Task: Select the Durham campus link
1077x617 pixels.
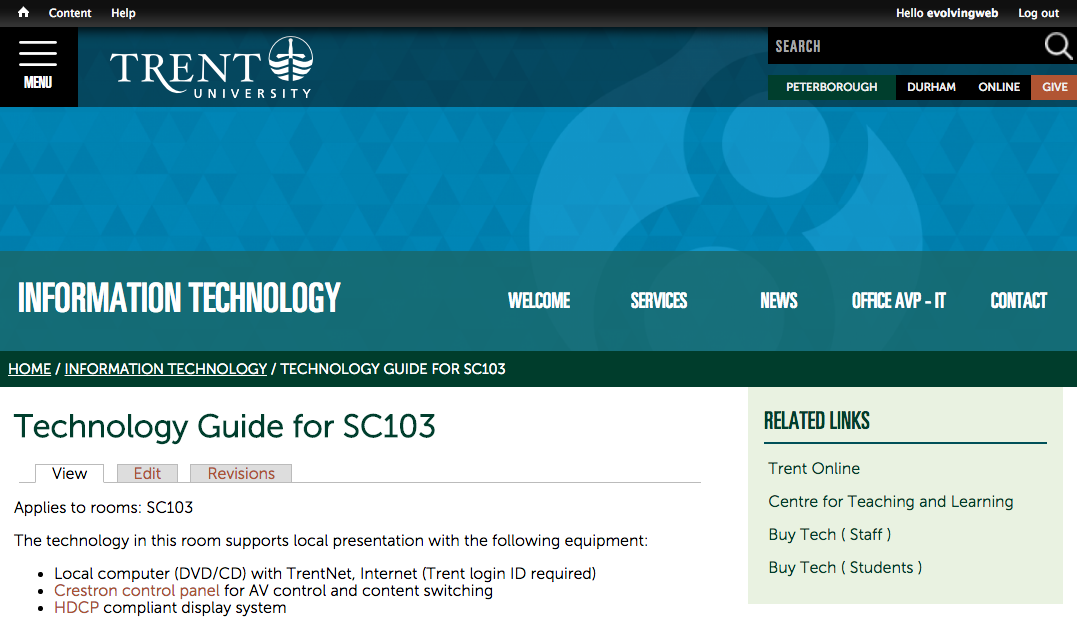Action: coord(931,87)
